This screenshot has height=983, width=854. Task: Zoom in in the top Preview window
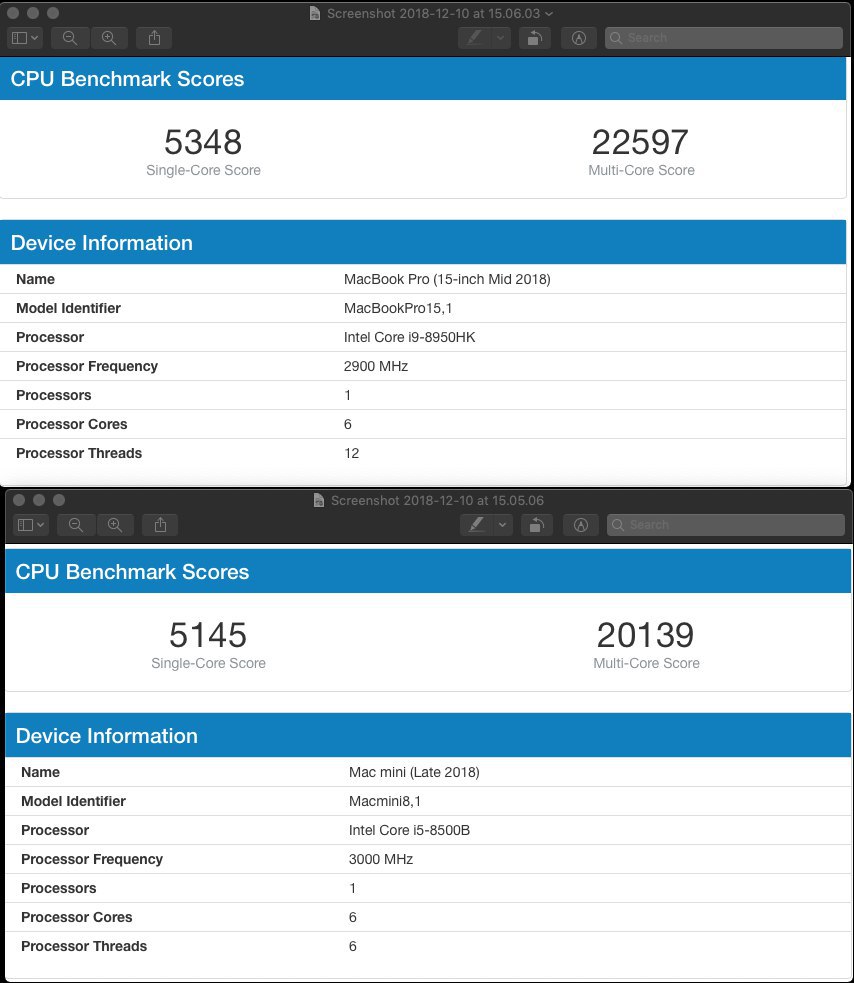click(x=109, y=38)
